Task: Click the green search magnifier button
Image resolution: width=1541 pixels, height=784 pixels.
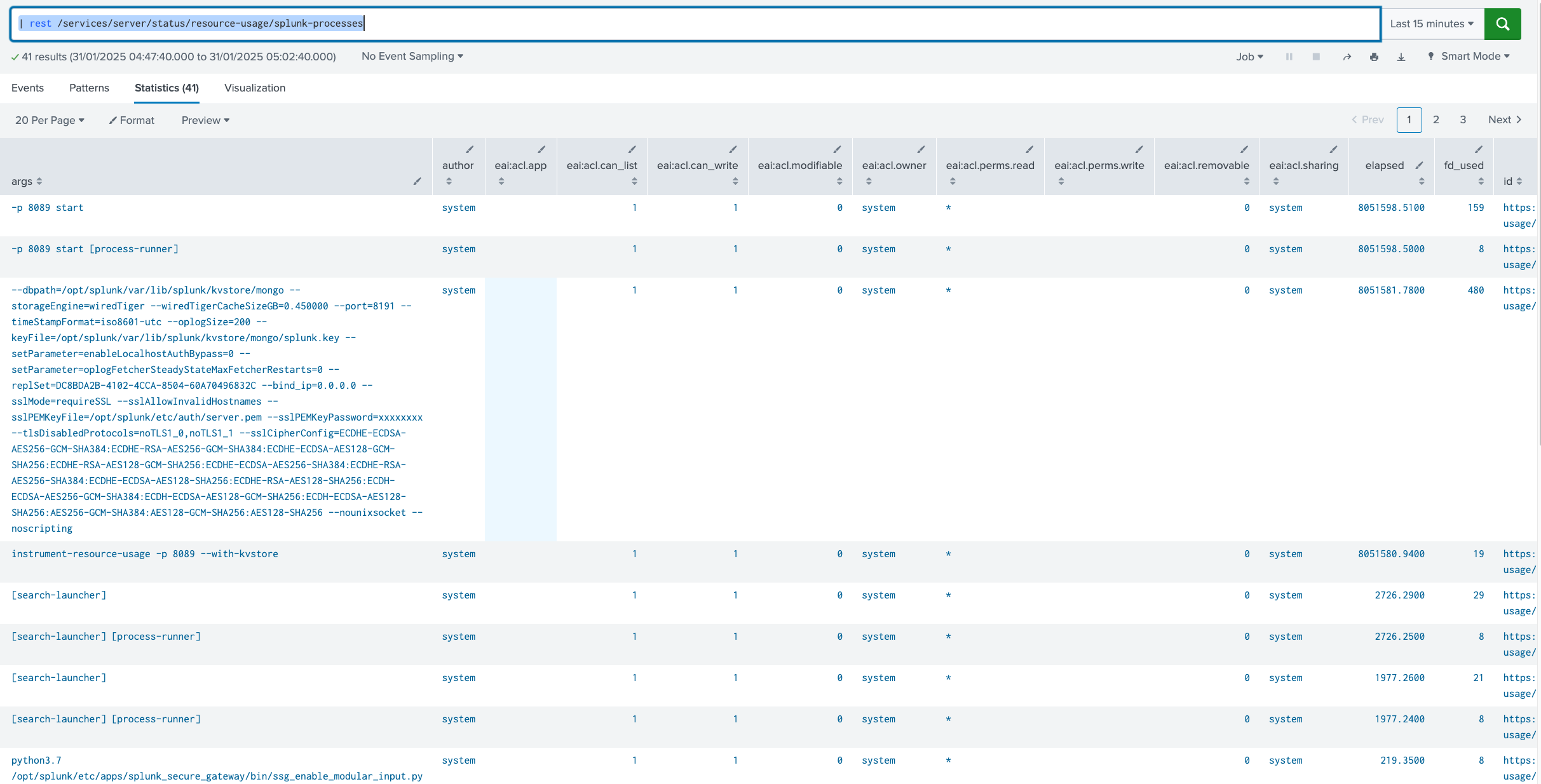Action: [1502, 24]
